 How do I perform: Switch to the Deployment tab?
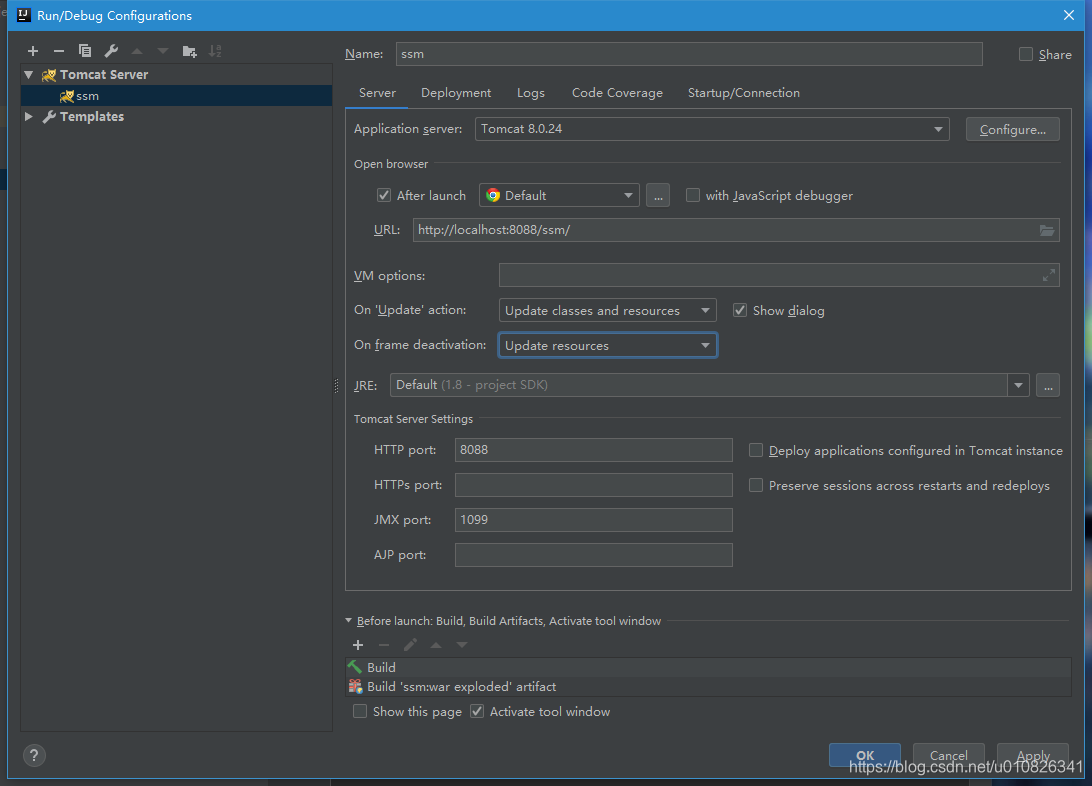click(x=455, y=93)
